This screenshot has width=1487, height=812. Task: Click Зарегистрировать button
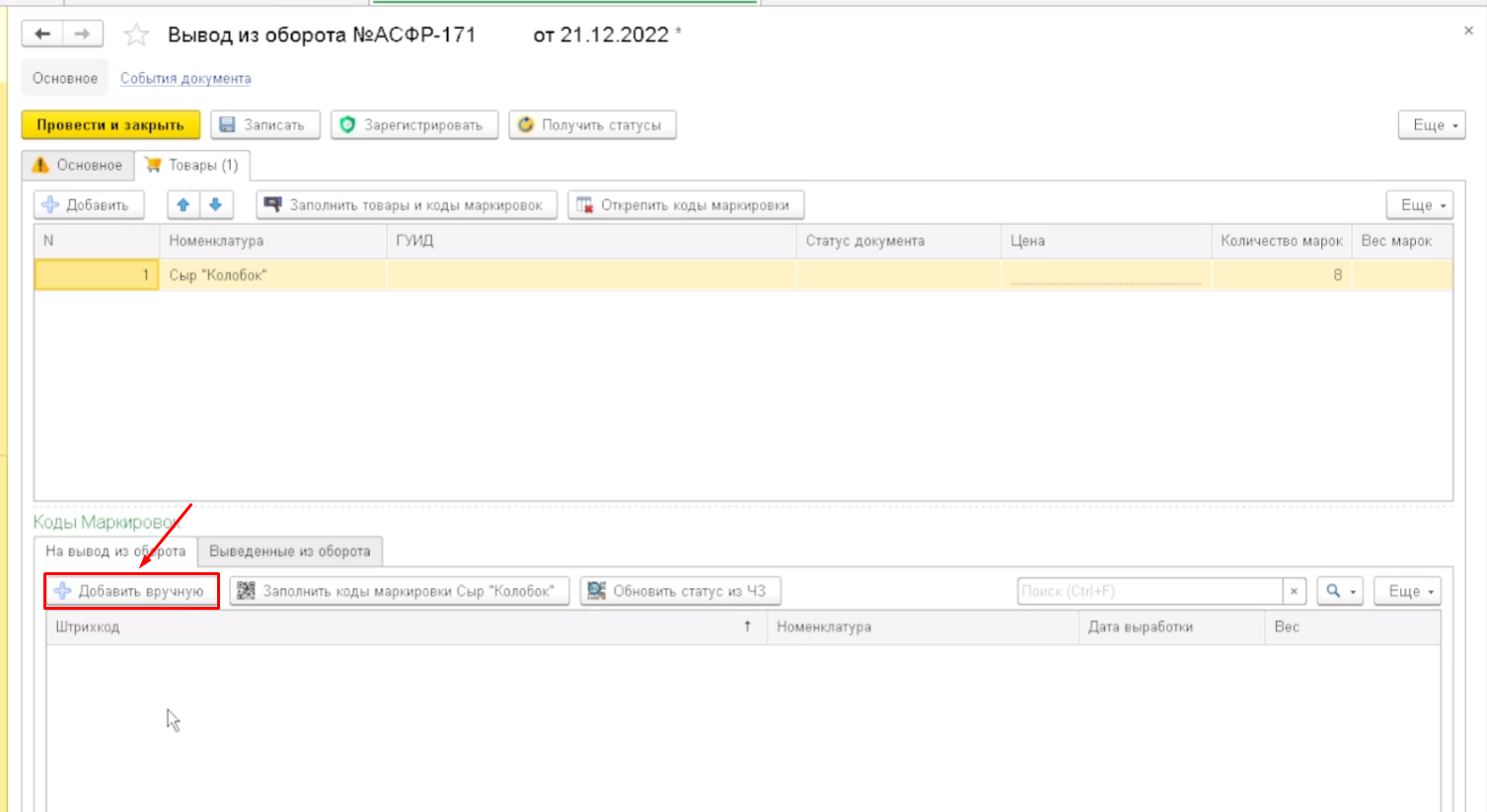pos(413,125)
